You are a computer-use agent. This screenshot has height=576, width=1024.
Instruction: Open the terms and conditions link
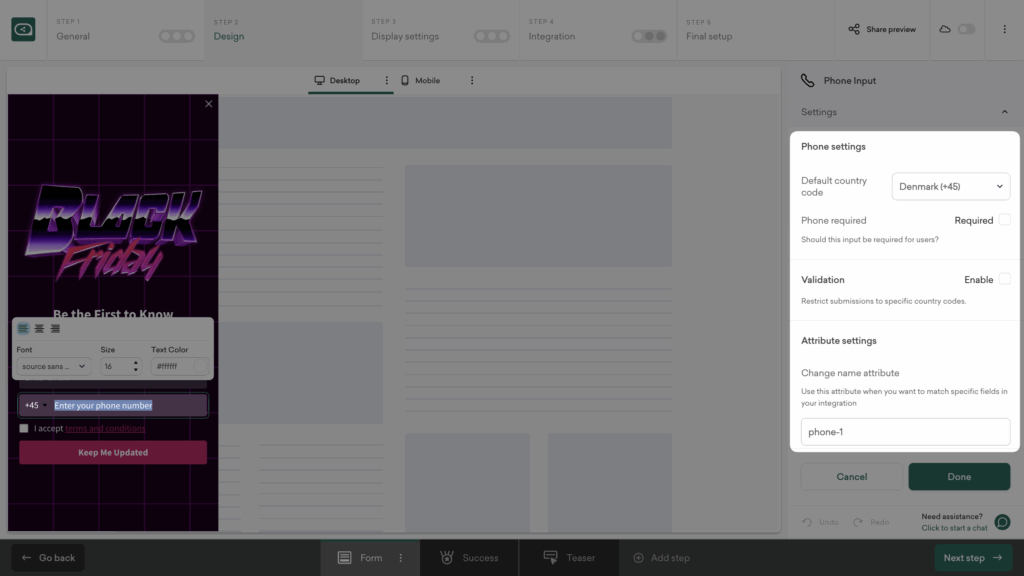[105, 428]
